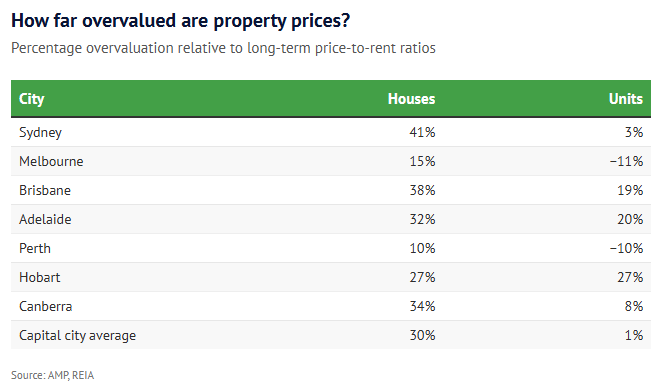The width and height of the screenshot is (657, 390).
Task: Click the City column header
Action: pyautogui.click(x=31, y=99)
